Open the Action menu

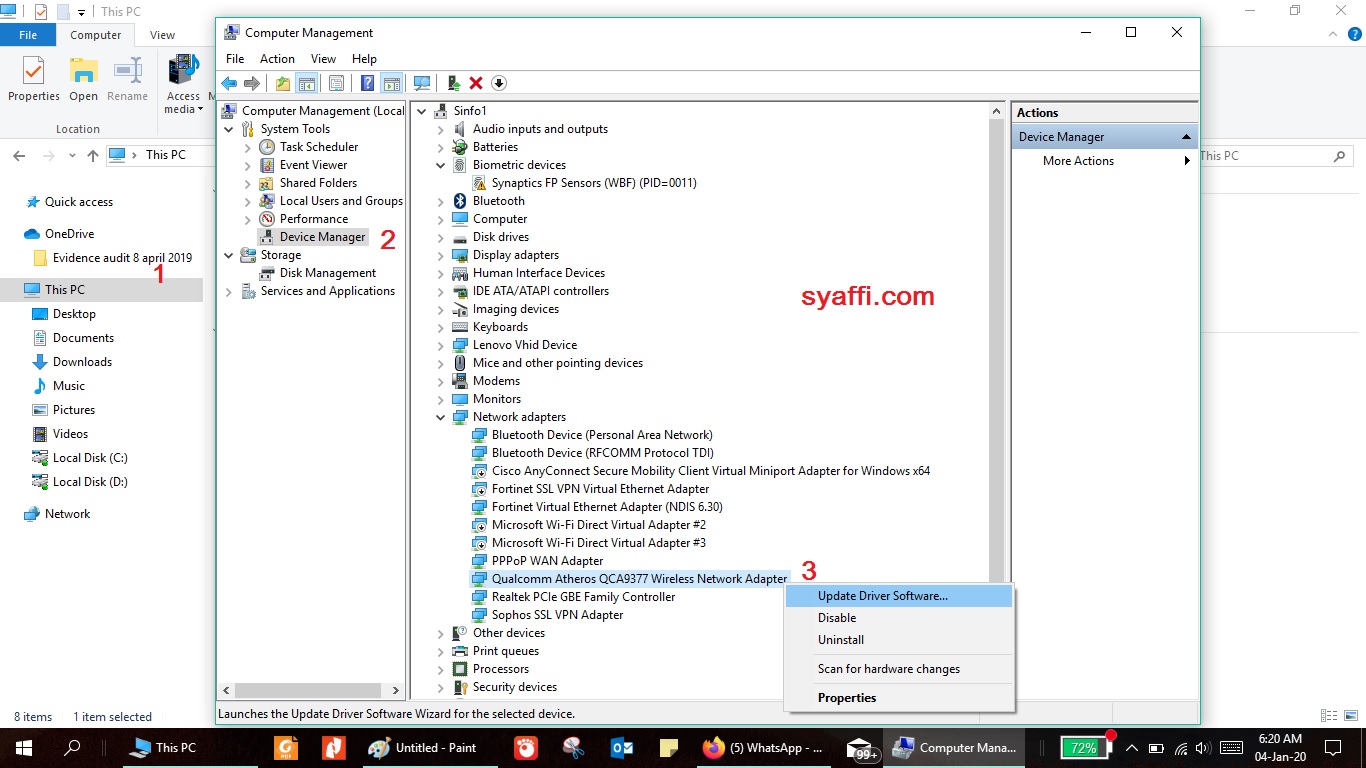click(x=277, y=59)
